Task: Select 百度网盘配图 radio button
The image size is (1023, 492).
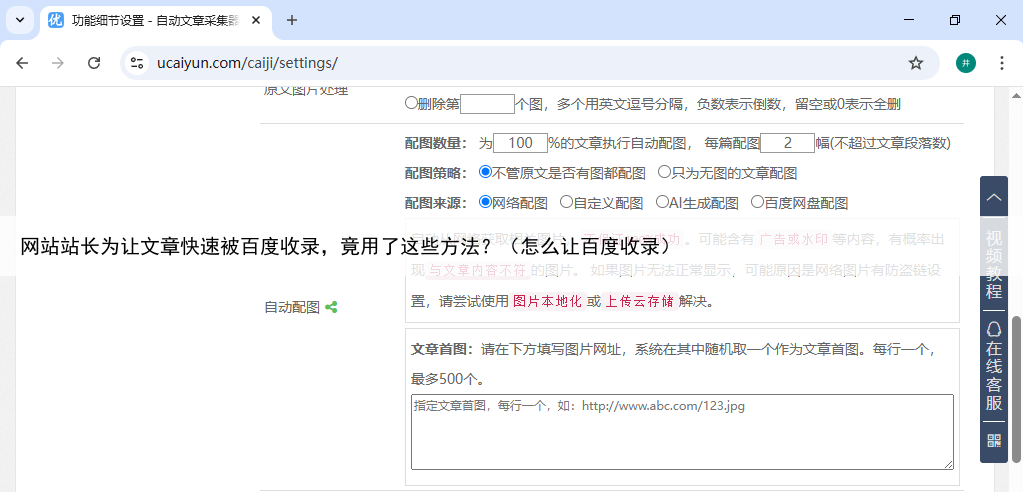Action: coord(757,202)
